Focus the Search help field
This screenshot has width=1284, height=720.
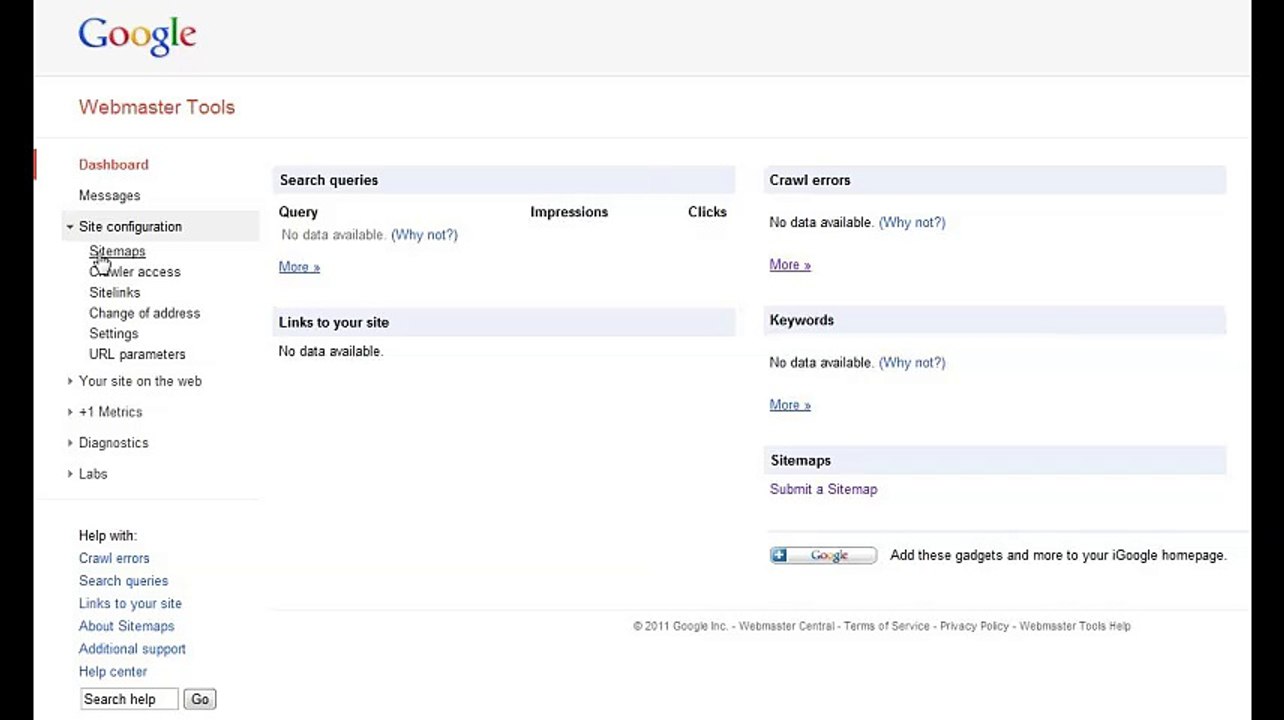129,699
